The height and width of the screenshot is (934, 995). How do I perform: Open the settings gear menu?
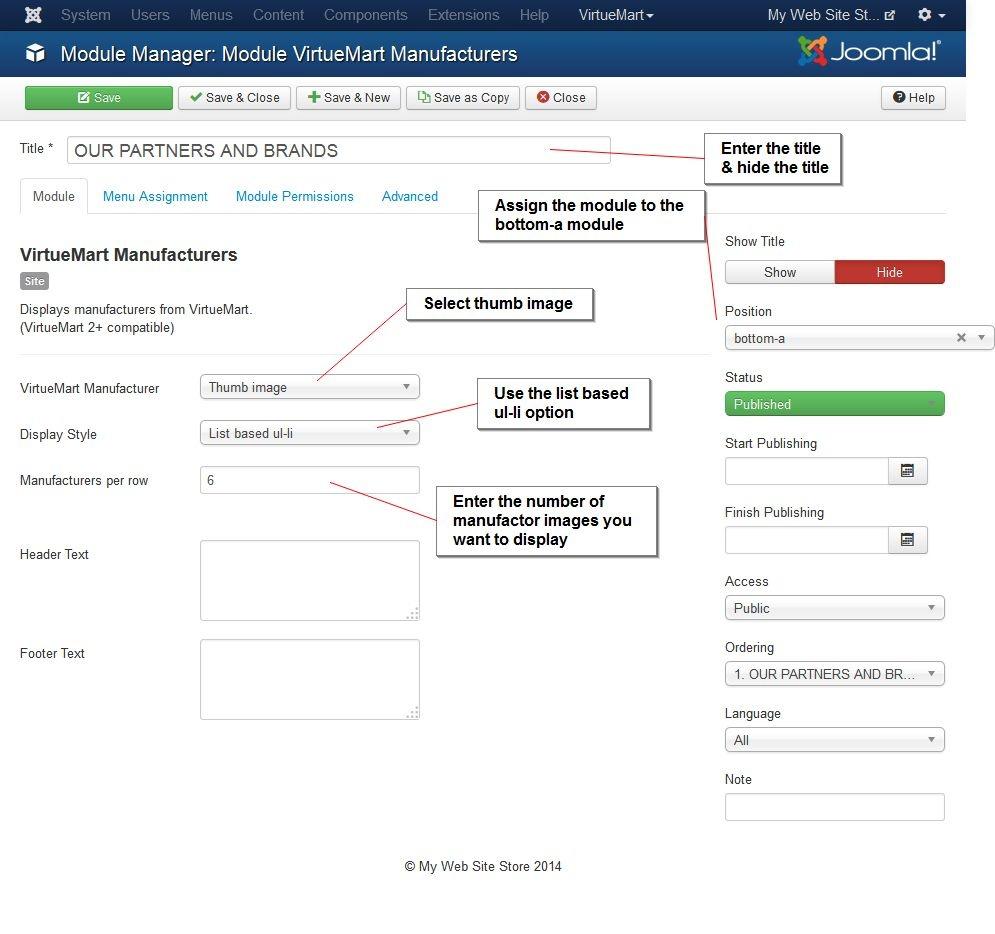click(x=930, y=15)
